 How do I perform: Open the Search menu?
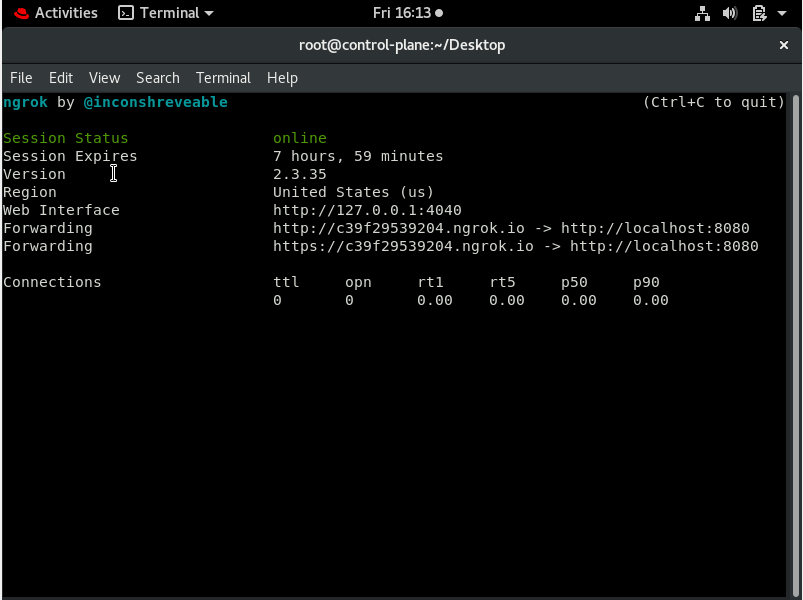(x=158, y=78)
